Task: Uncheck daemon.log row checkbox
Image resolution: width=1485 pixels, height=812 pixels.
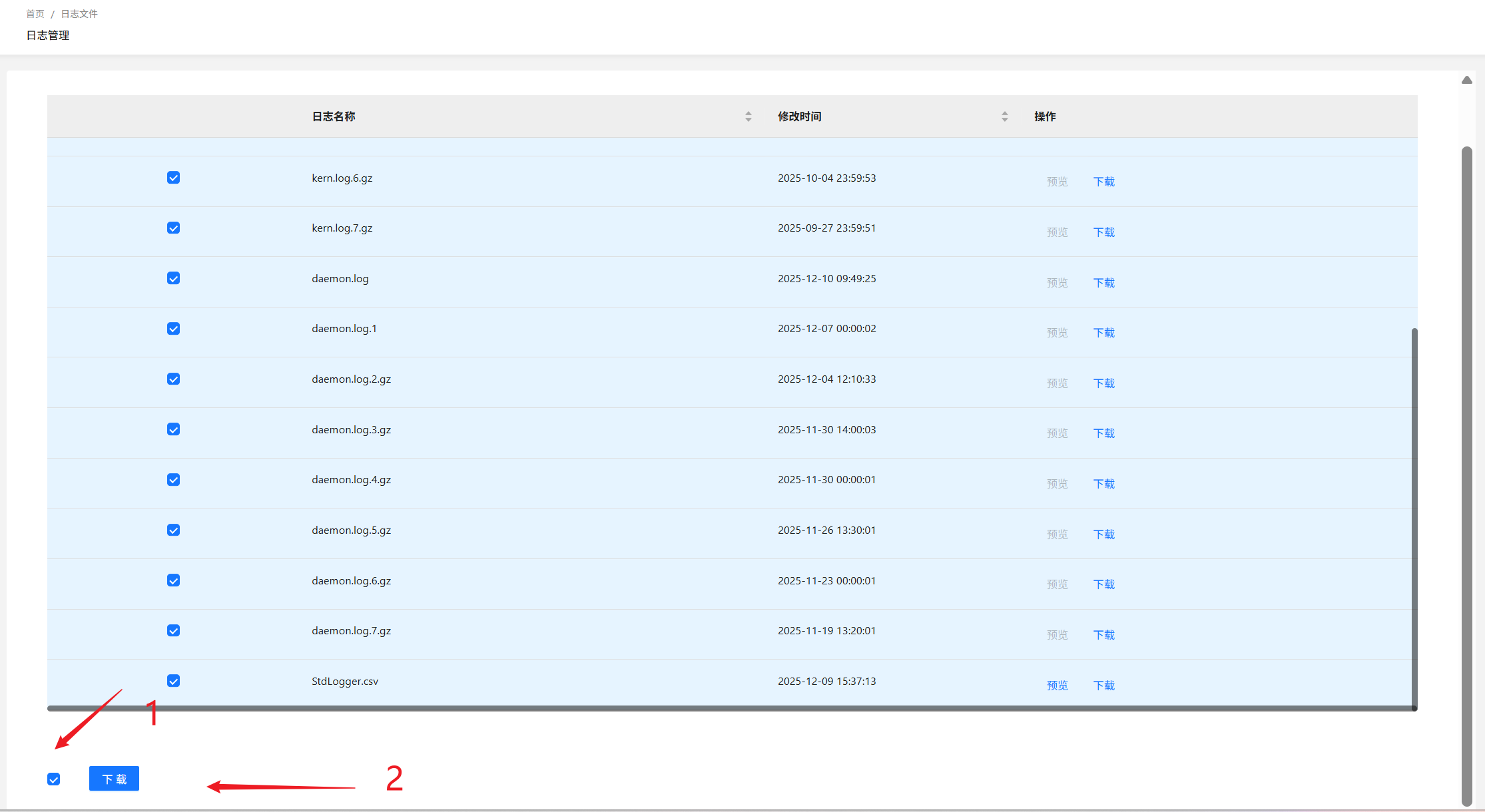Action: tap(173, 278)
